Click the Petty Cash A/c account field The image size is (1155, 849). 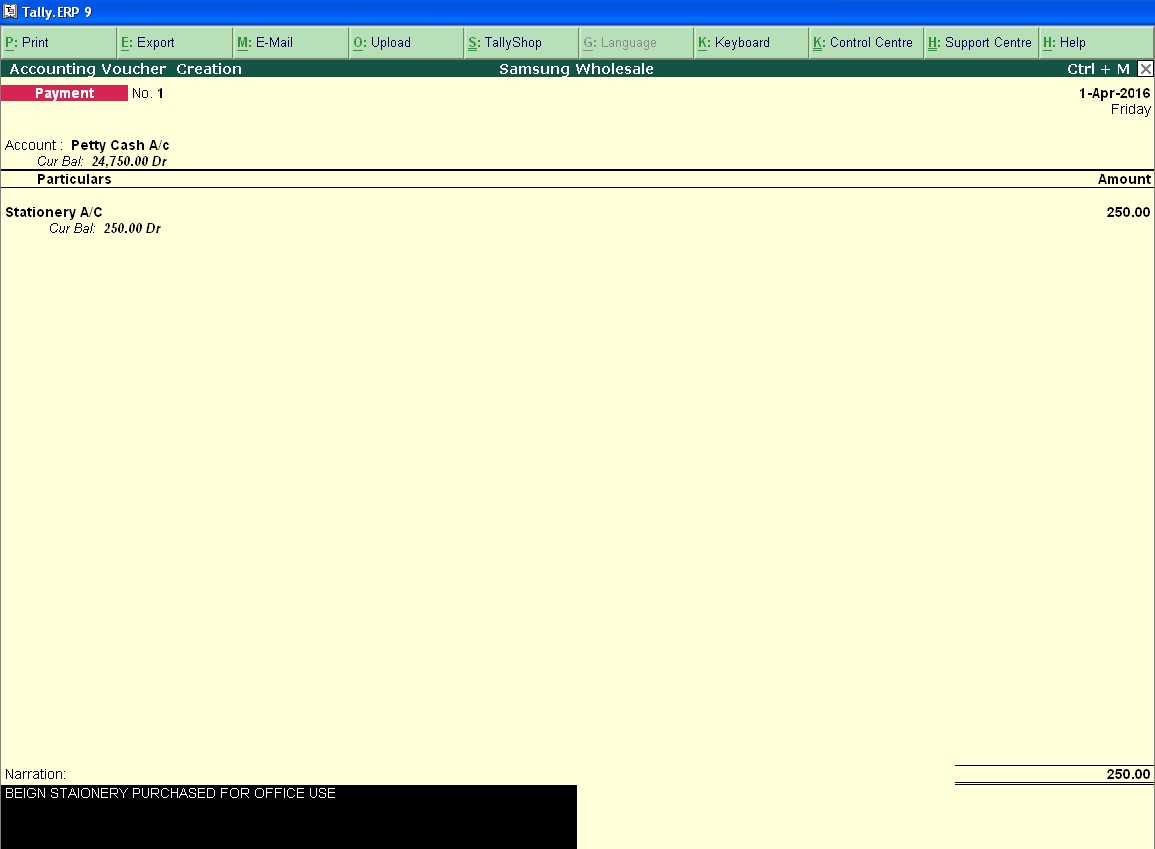point(121,144)
